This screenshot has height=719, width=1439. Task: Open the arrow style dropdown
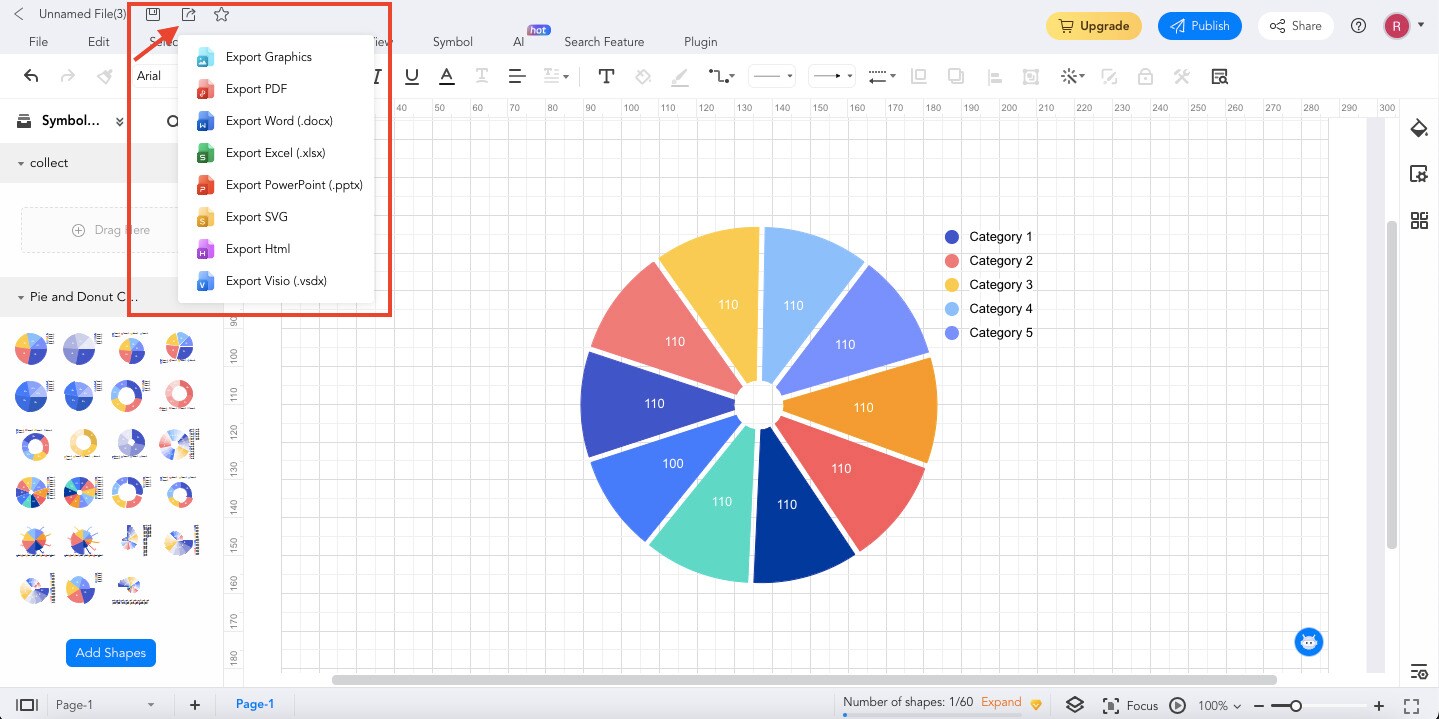(831, 76)
